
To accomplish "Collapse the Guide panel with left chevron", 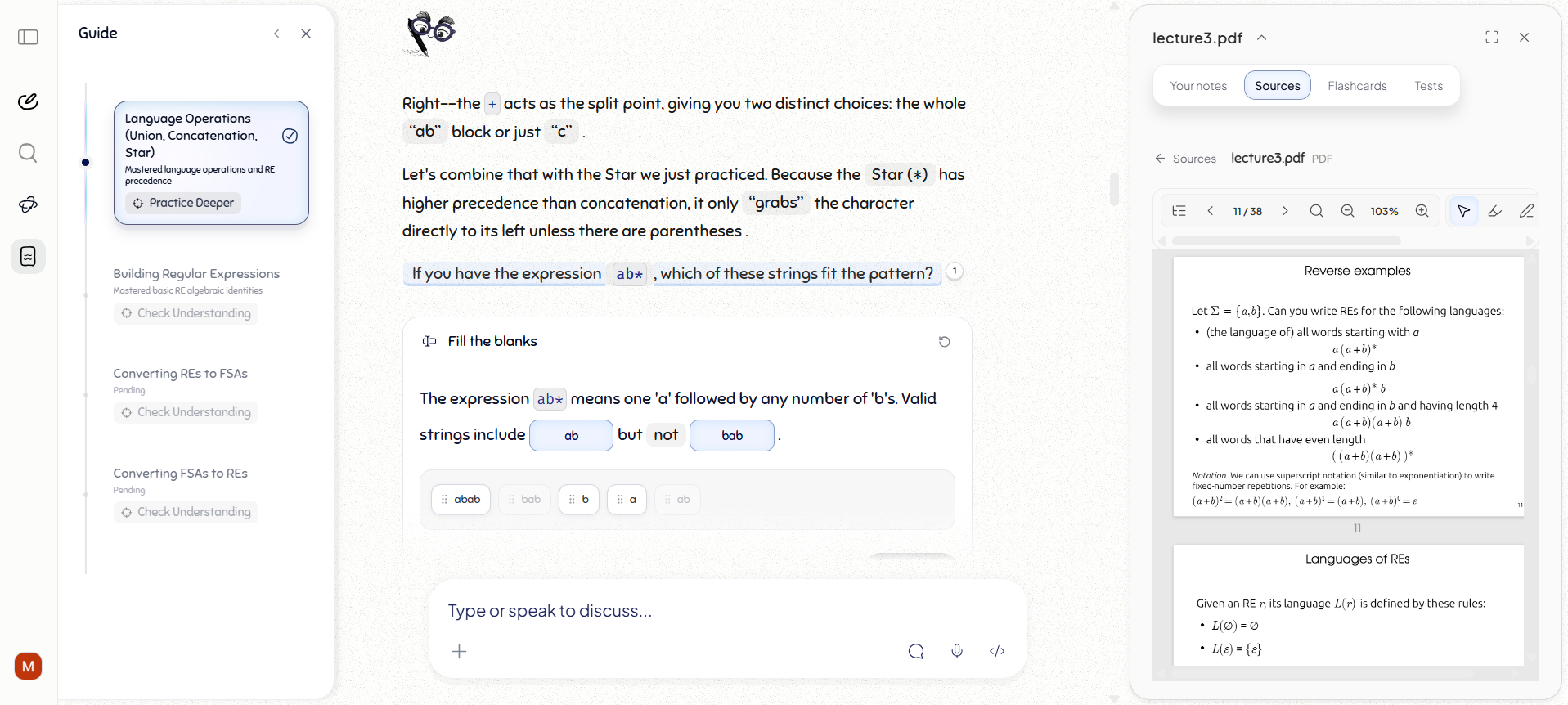I will pos(276,34).
